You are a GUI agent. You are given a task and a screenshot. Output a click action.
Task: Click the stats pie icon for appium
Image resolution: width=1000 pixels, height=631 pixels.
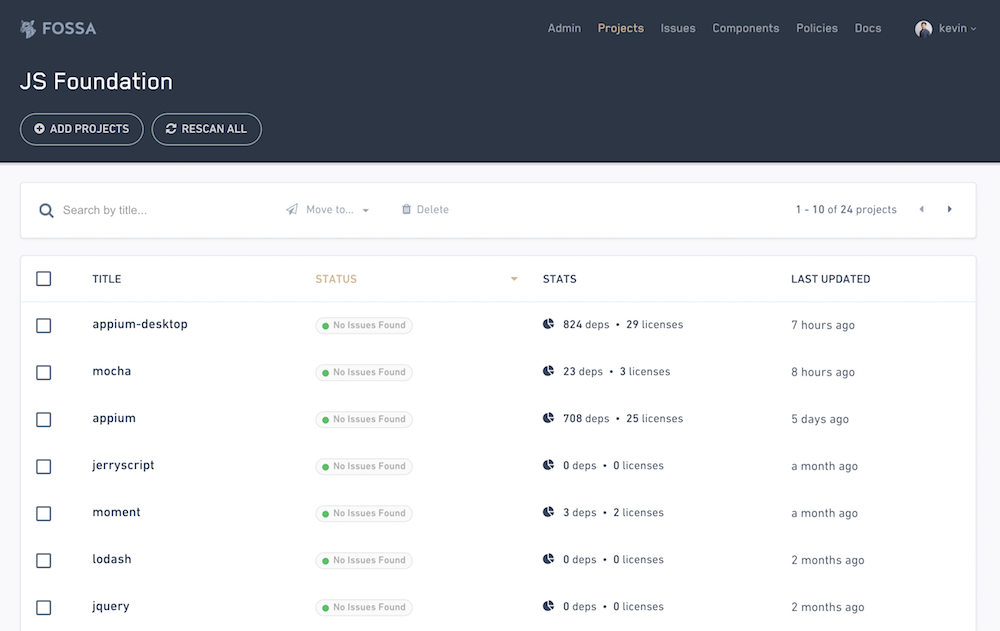548,419
